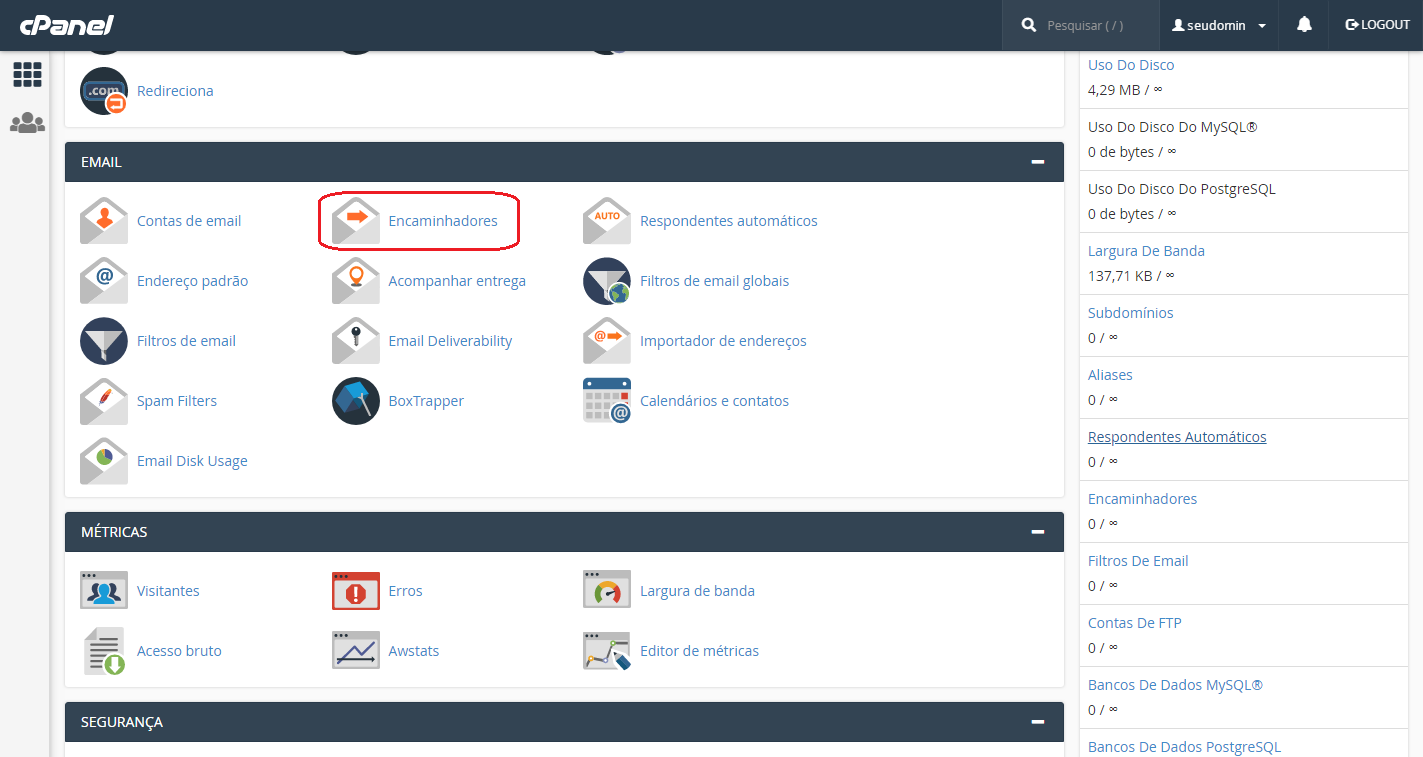Open the Redireciona icon

tap(104, 91)
